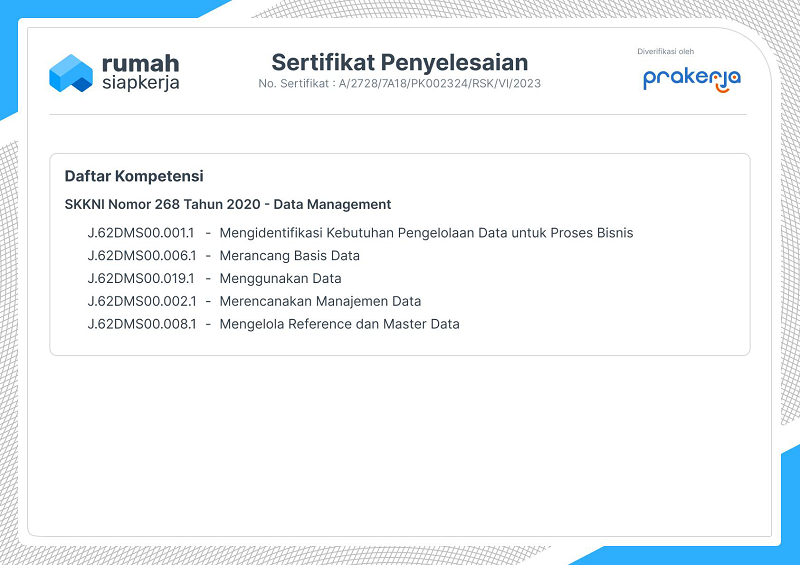Click competency code J.62DMS00.008.1
Viewport: 800px width, 565px height.
(141, 324)
